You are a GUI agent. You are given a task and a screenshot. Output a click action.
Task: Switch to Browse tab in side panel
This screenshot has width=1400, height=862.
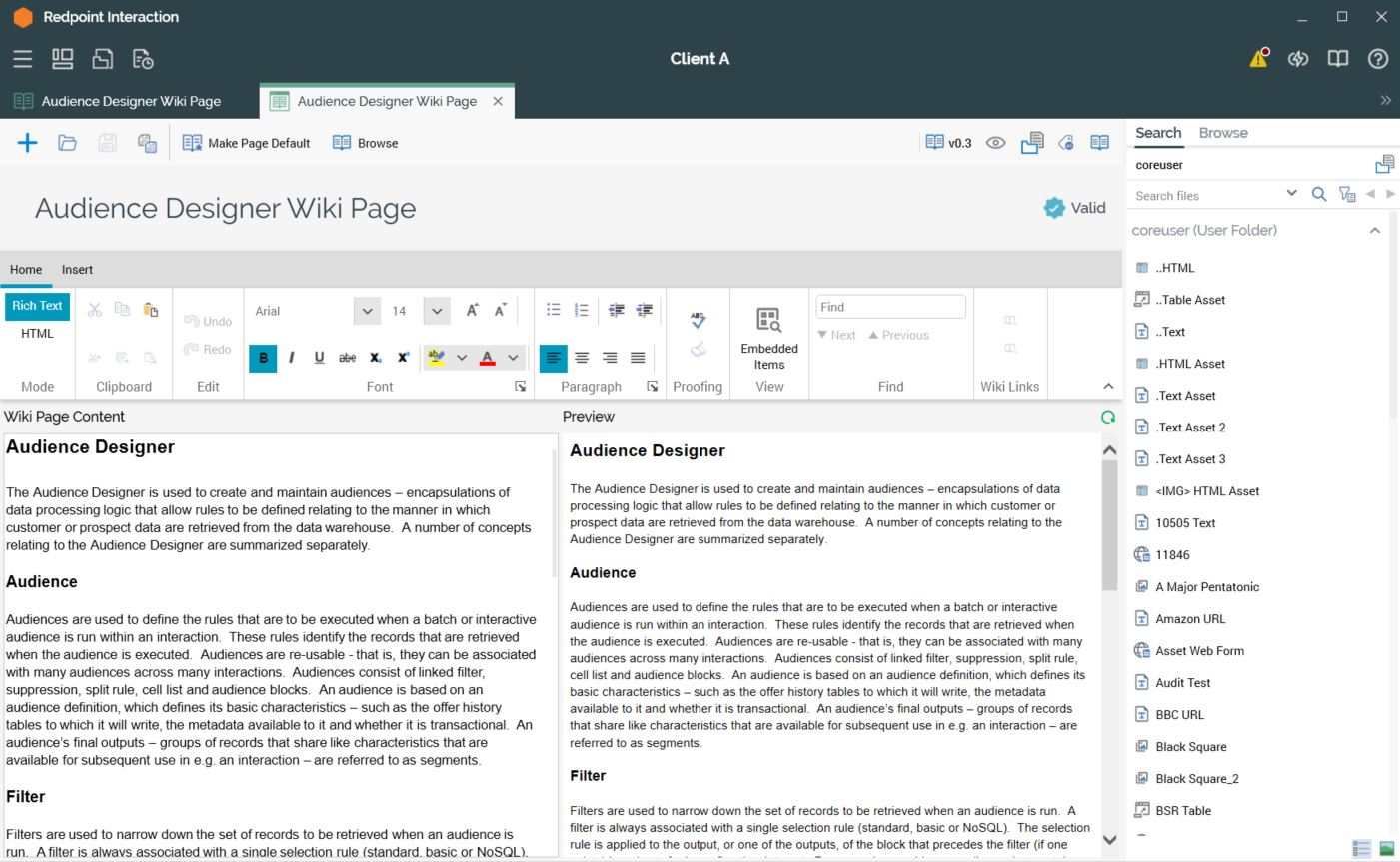[1223, 133]
